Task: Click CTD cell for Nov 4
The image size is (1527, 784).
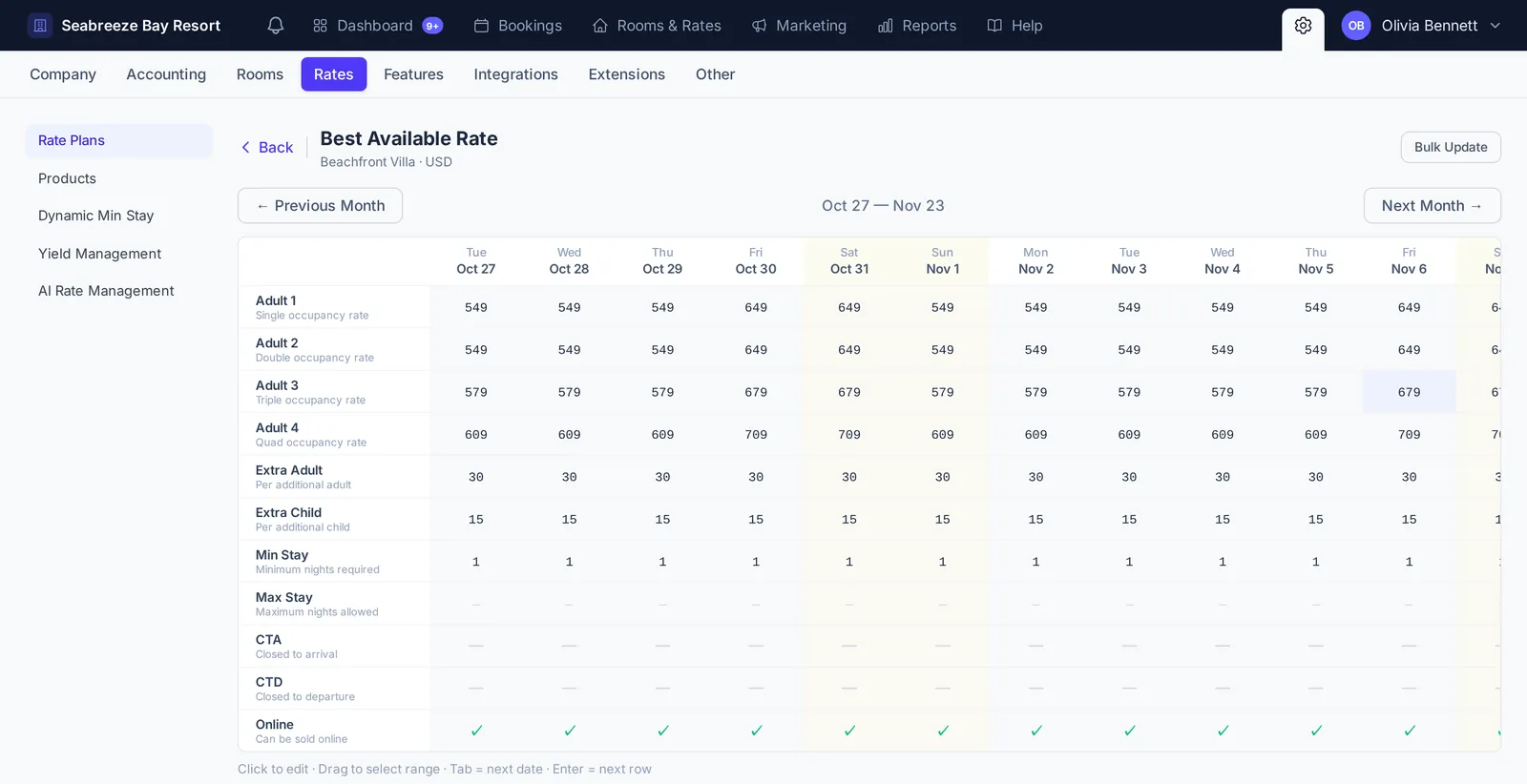Action: pos(1223,689)
